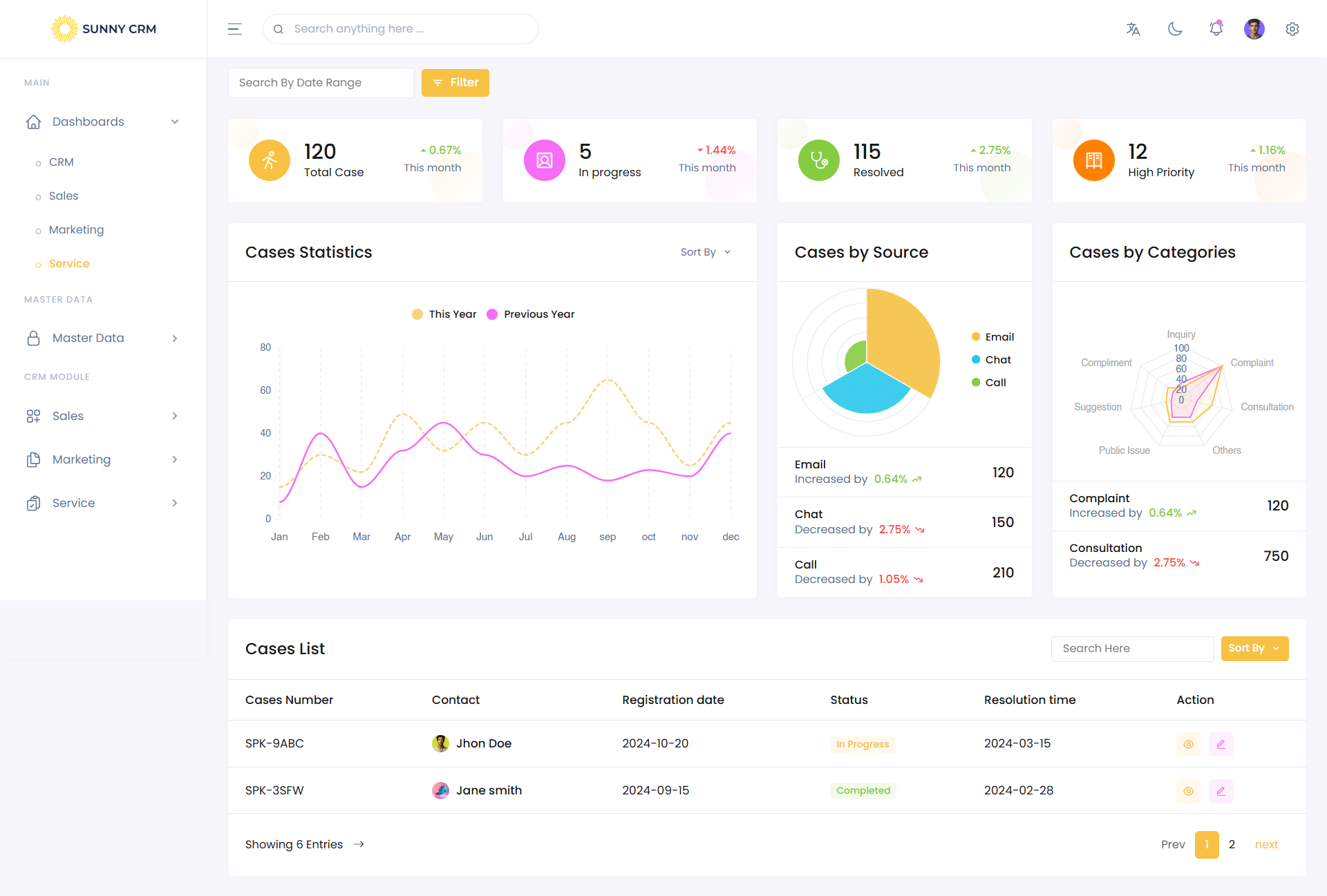This screenshot has width=1327, height=896.
Task: View case SPK-9ABC with eye icon
Action: click(1188, 744)
